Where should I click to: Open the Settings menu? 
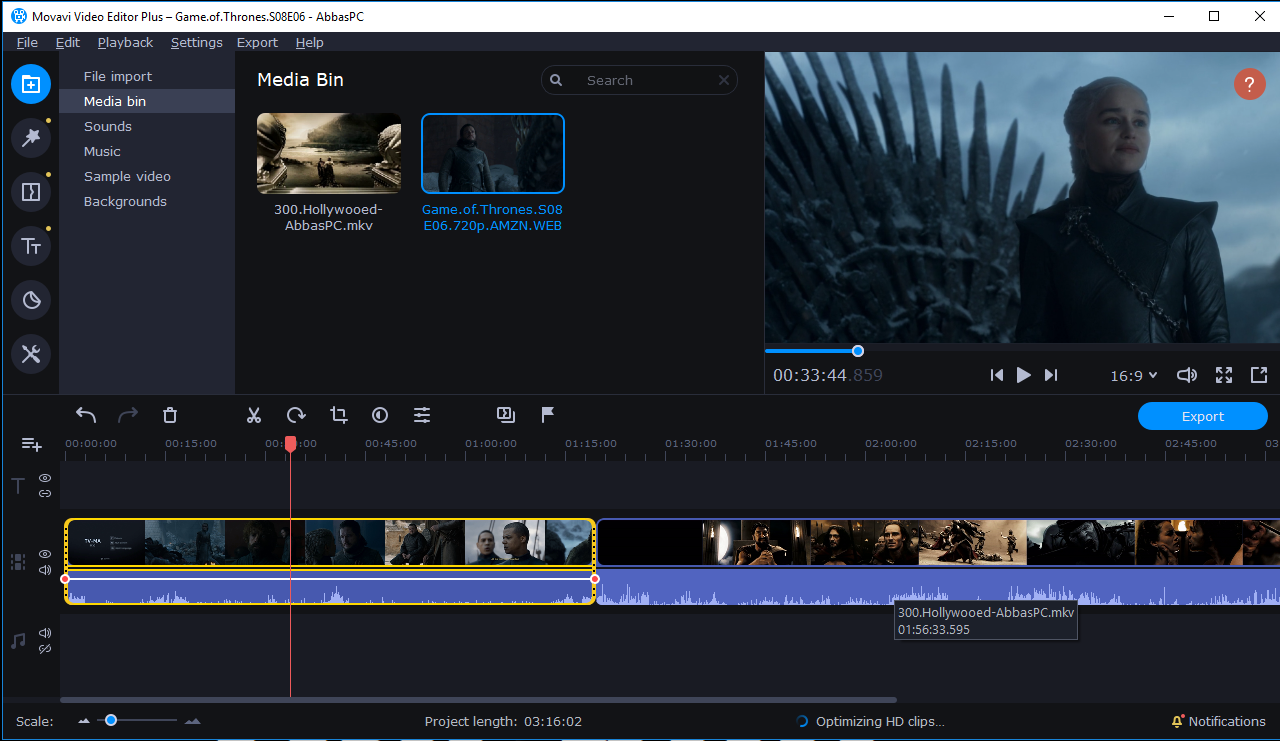pos(197,42)
